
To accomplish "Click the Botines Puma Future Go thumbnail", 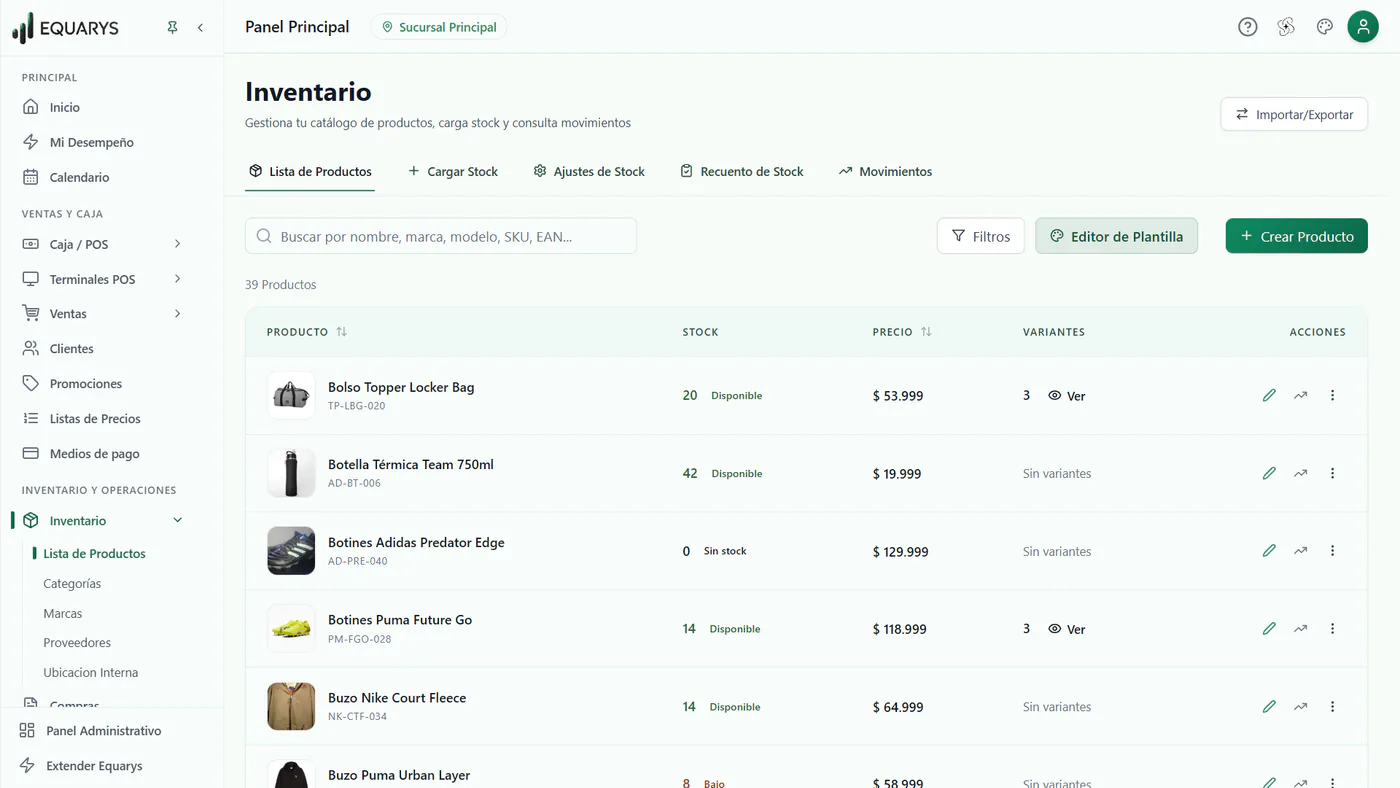I will tap(291, 629).
